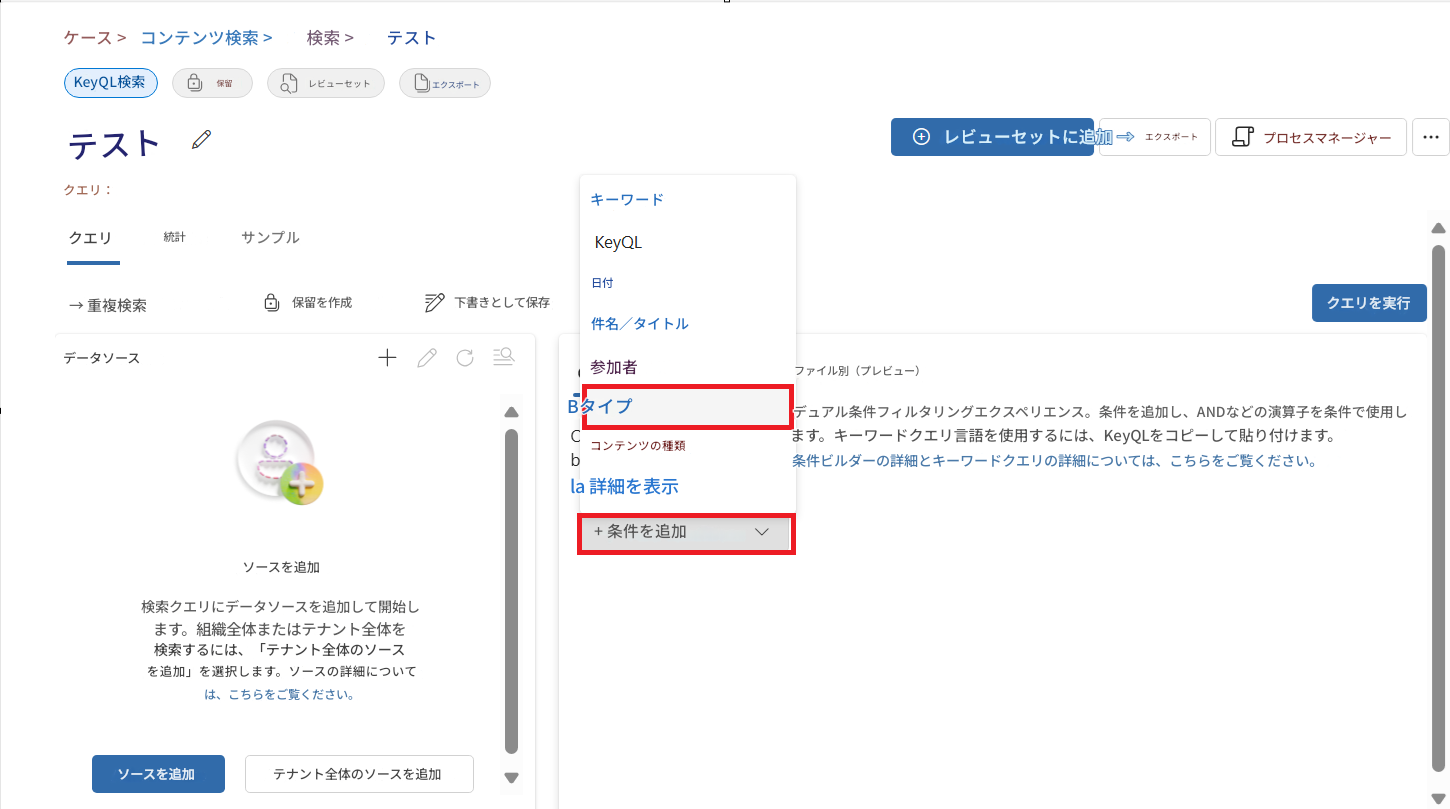Screen dimensions: 1450x809
Task: Click the pencil icon beside the テスト title
Action: point(202,140)
